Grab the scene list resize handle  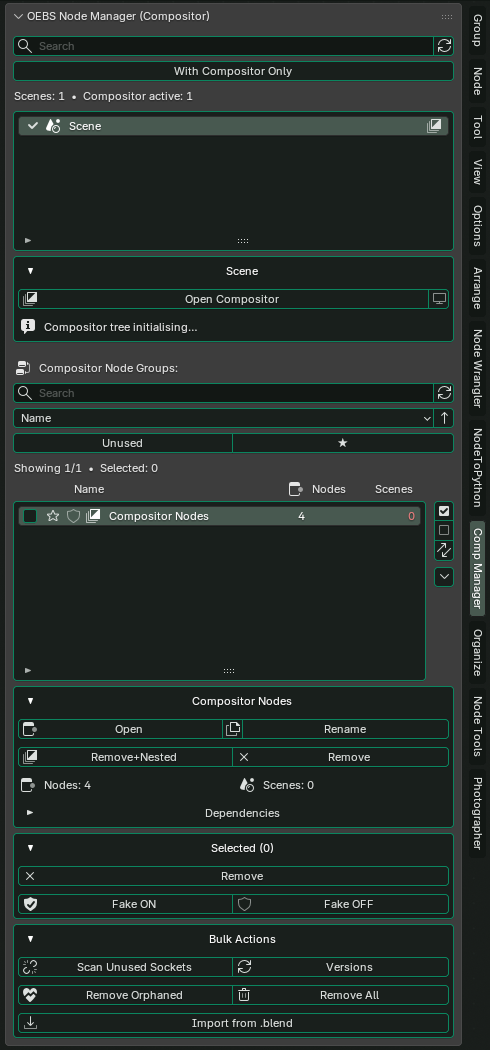click(x=243, y=240)
